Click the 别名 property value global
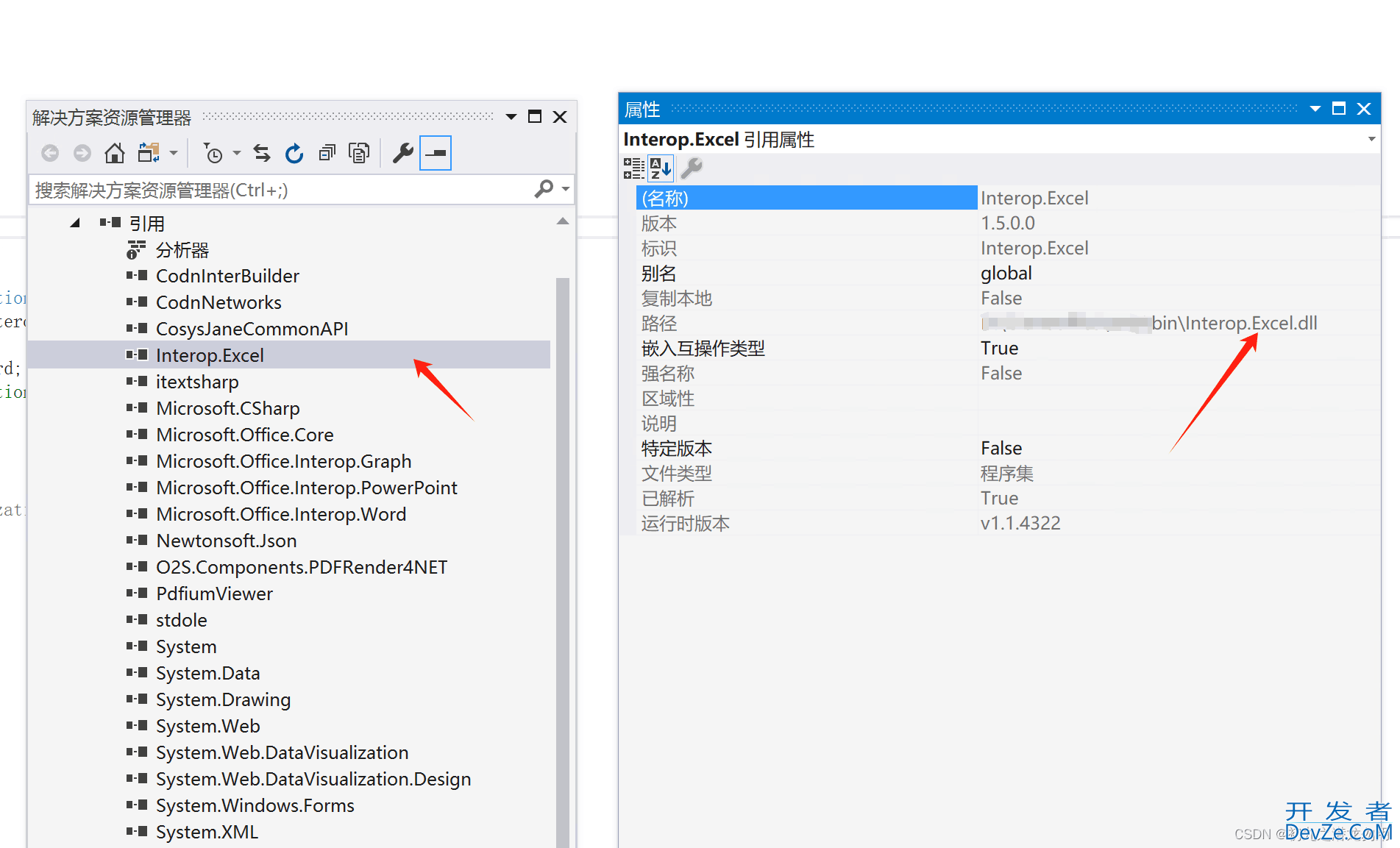Image resolution: width=1400 pixels, height=848 pixels. coord(1006,273)
